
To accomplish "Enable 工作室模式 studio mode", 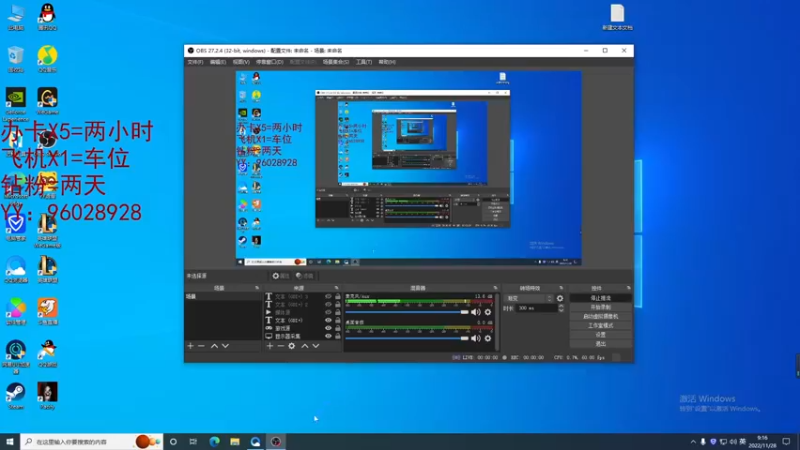I will (601, 326).
